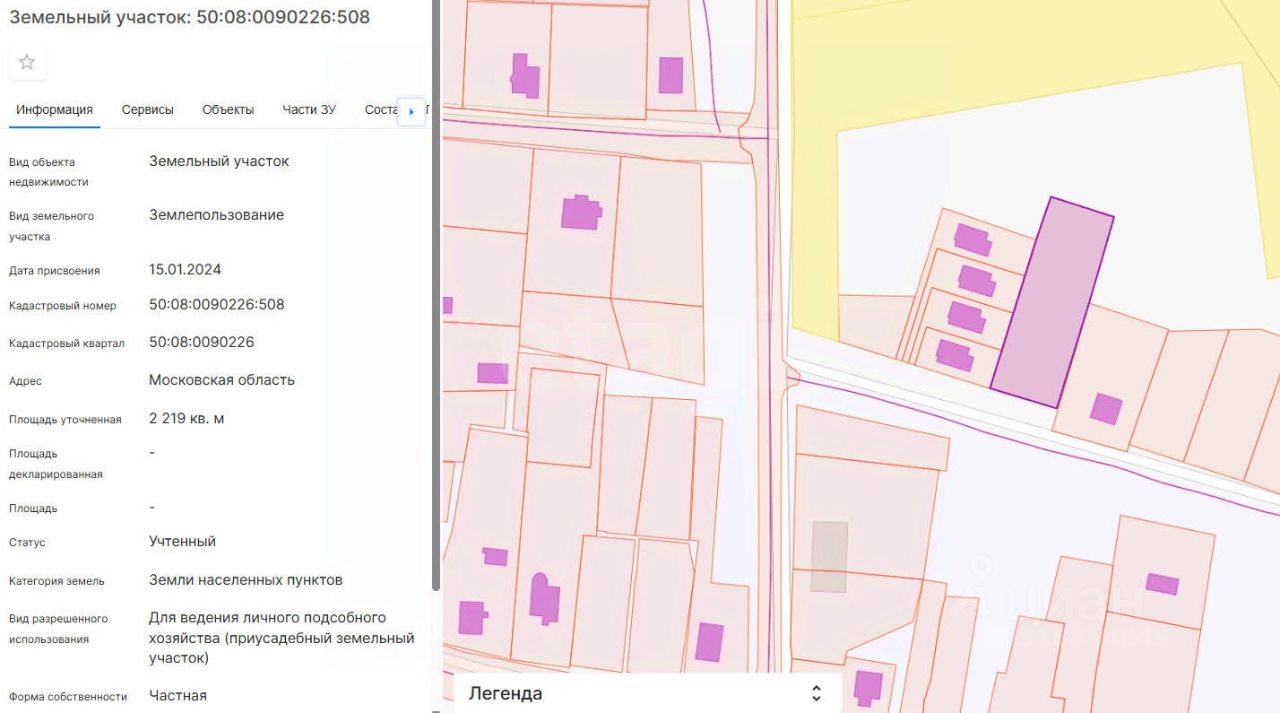
Task: Open the Сервисы tab
Action: point(147,110)
